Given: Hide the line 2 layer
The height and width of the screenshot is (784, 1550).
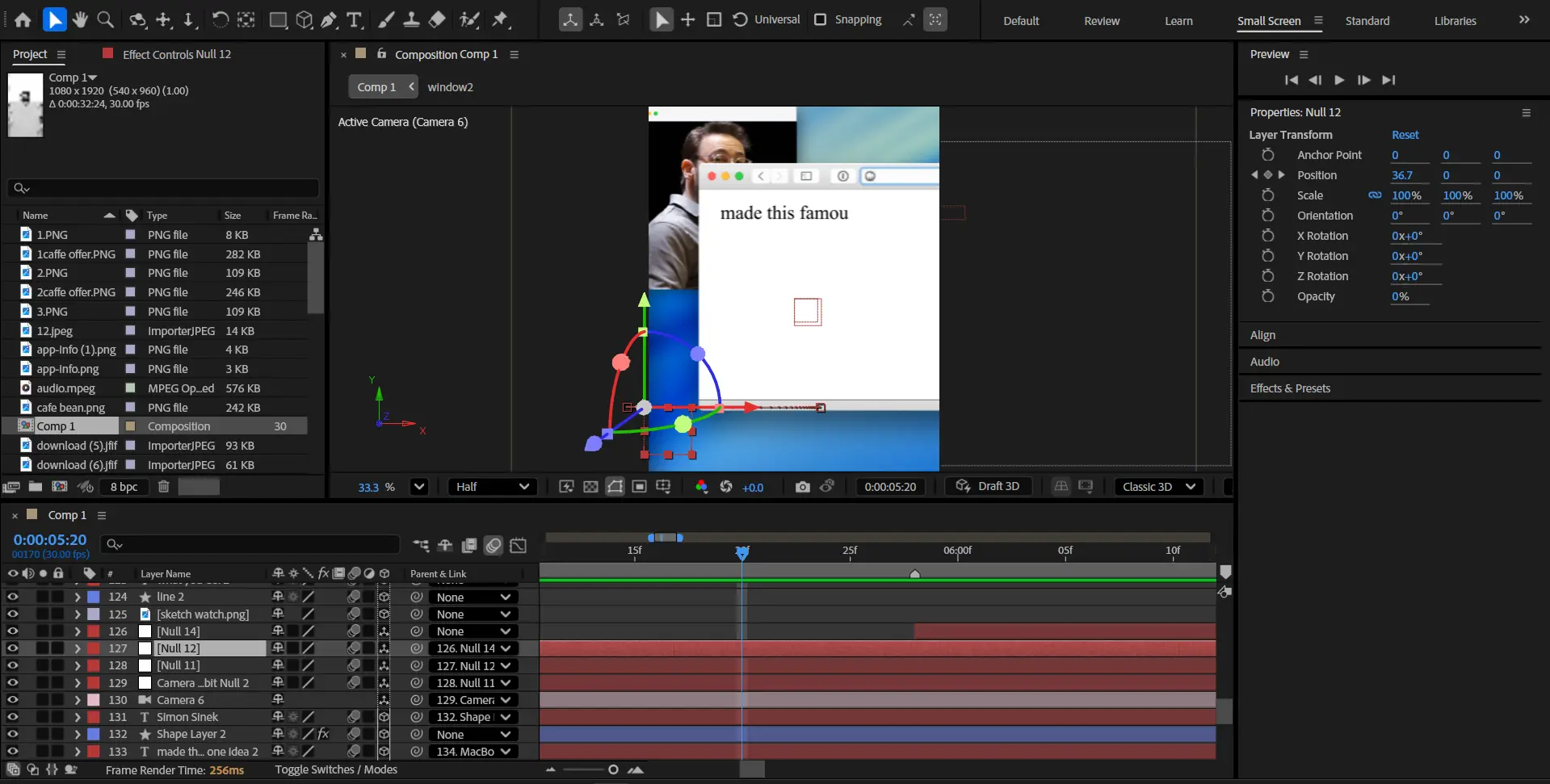Looking at the screenshot, I should (12, 597).
